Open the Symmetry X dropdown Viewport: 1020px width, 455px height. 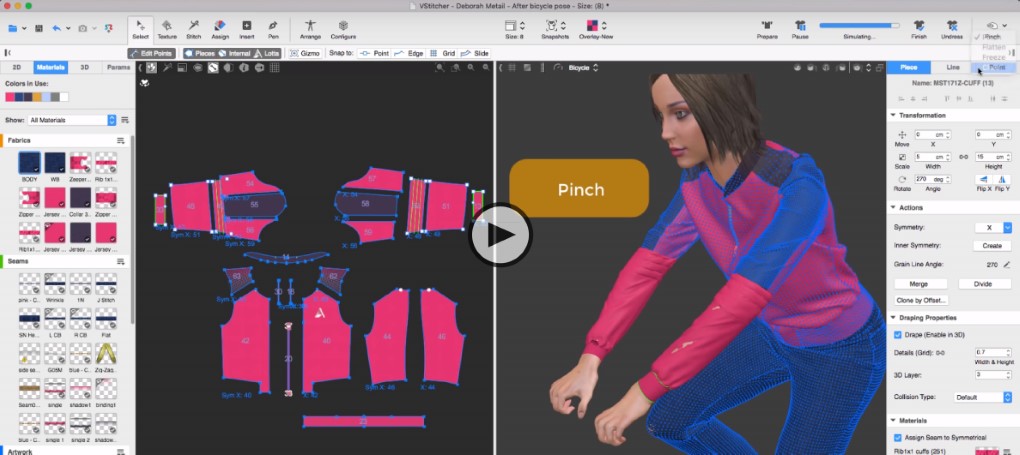pyautogui.click(x=993, y=227)
